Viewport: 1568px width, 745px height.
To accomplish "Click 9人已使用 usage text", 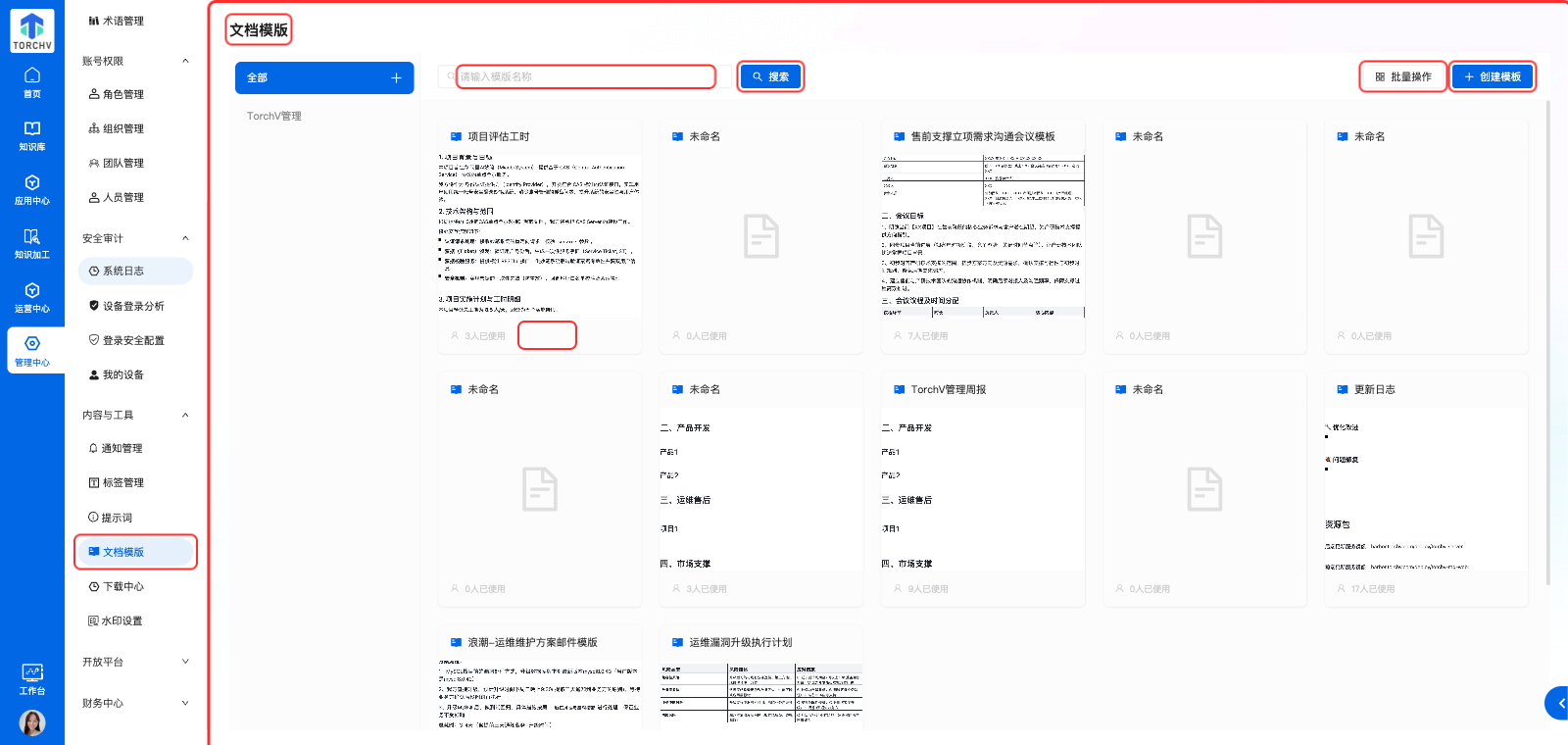I will [x=928, y=589].
